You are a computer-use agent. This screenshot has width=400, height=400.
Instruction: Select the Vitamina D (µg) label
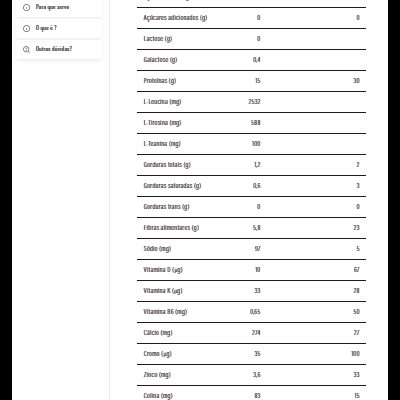163,270
